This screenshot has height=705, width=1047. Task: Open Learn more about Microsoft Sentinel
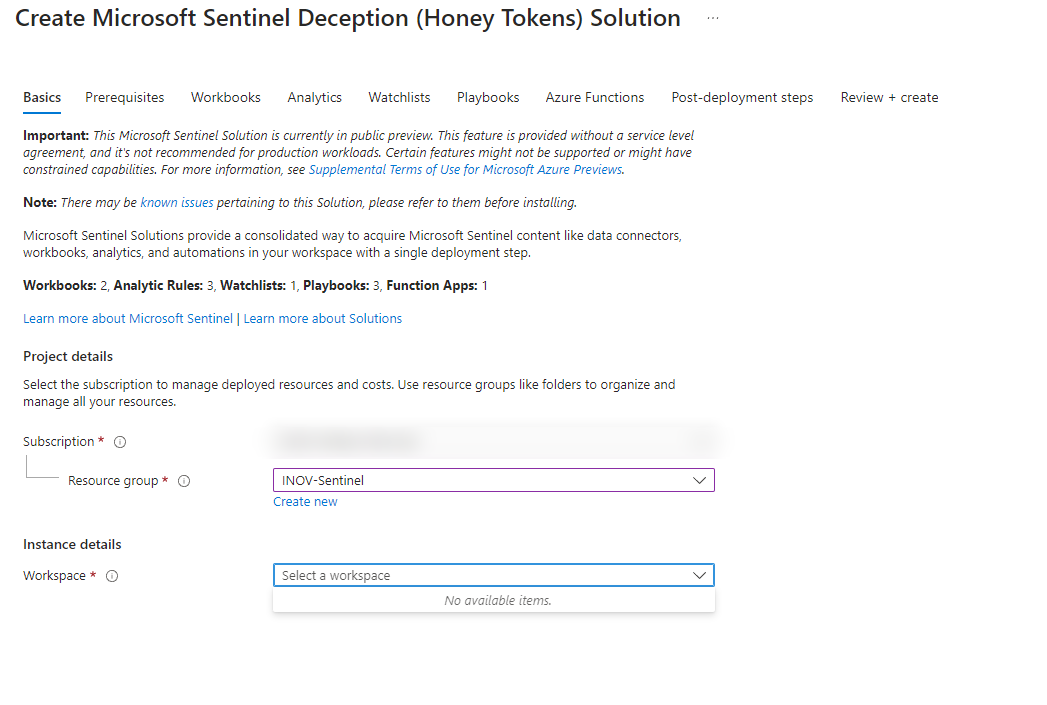click(x=126, y=317)
